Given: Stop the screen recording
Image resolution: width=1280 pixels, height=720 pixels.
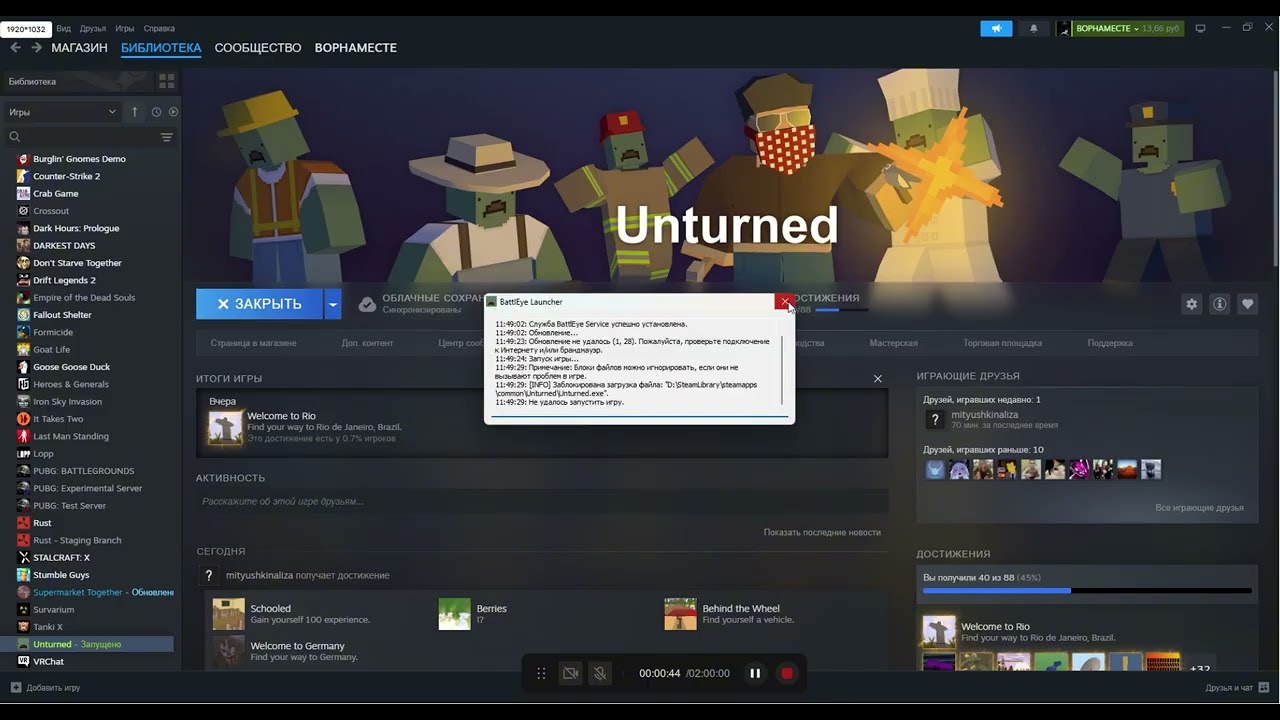Looking at the screenshot, I should (787, 673).
